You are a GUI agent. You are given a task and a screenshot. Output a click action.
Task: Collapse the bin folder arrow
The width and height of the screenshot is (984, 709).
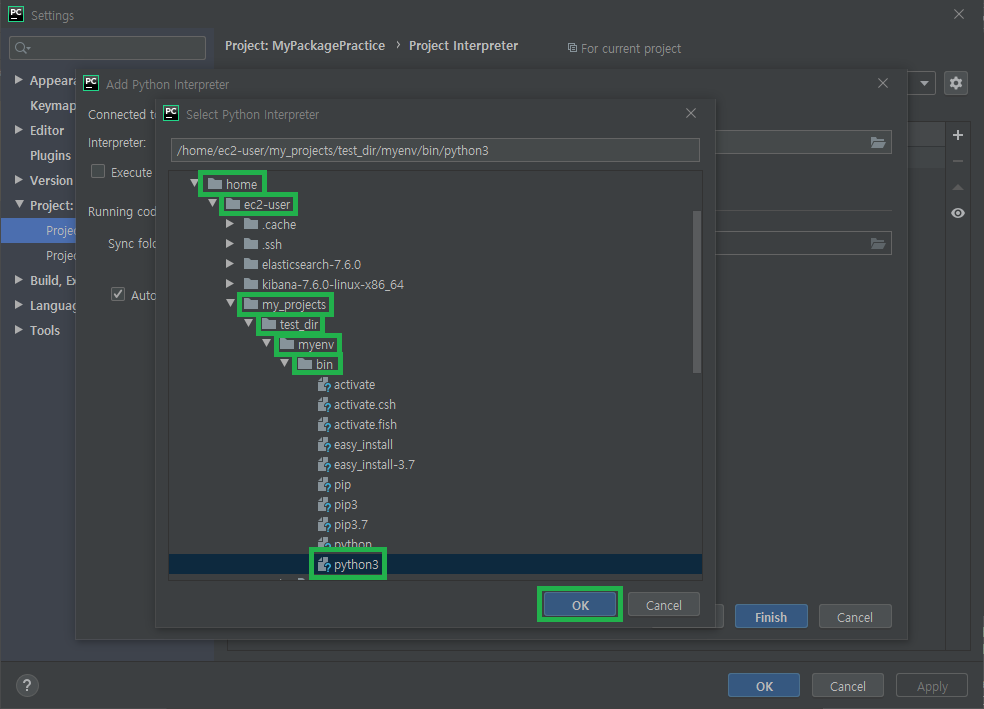point(285,363)
